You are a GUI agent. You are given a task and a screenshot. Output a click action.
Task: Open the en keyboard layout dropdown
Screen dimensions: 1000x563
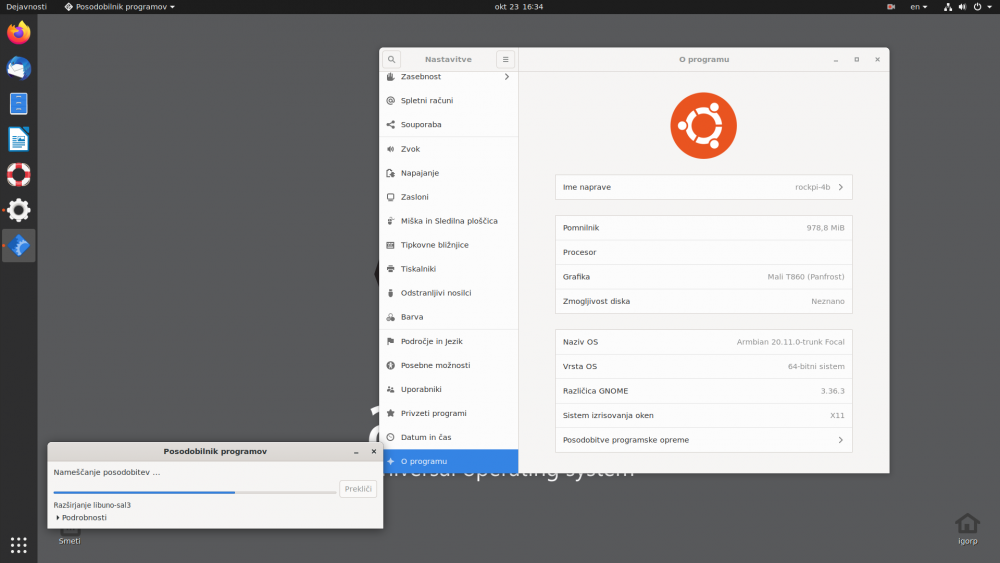tap(918, 7)
